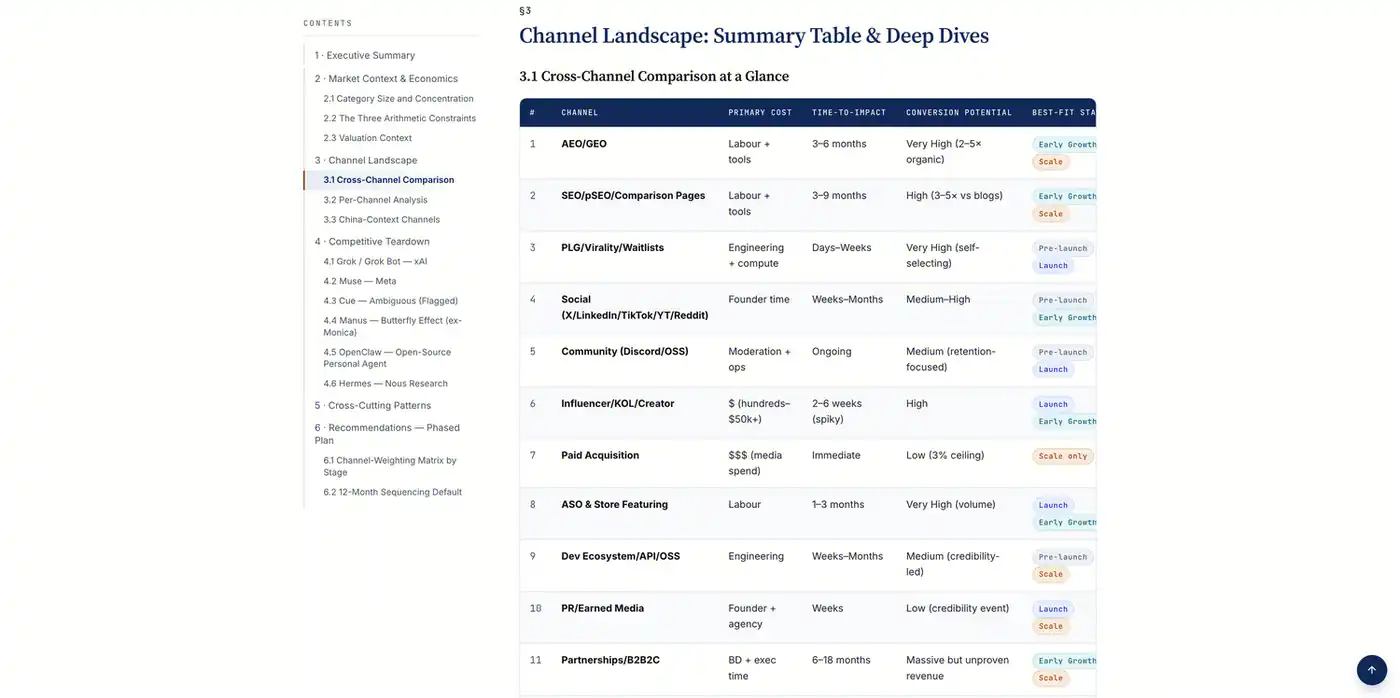Select the Partnerships/B2B2C cell
Image resolution: width=1400 pixels, height=698 pixels.
click(x=610, y=660)
